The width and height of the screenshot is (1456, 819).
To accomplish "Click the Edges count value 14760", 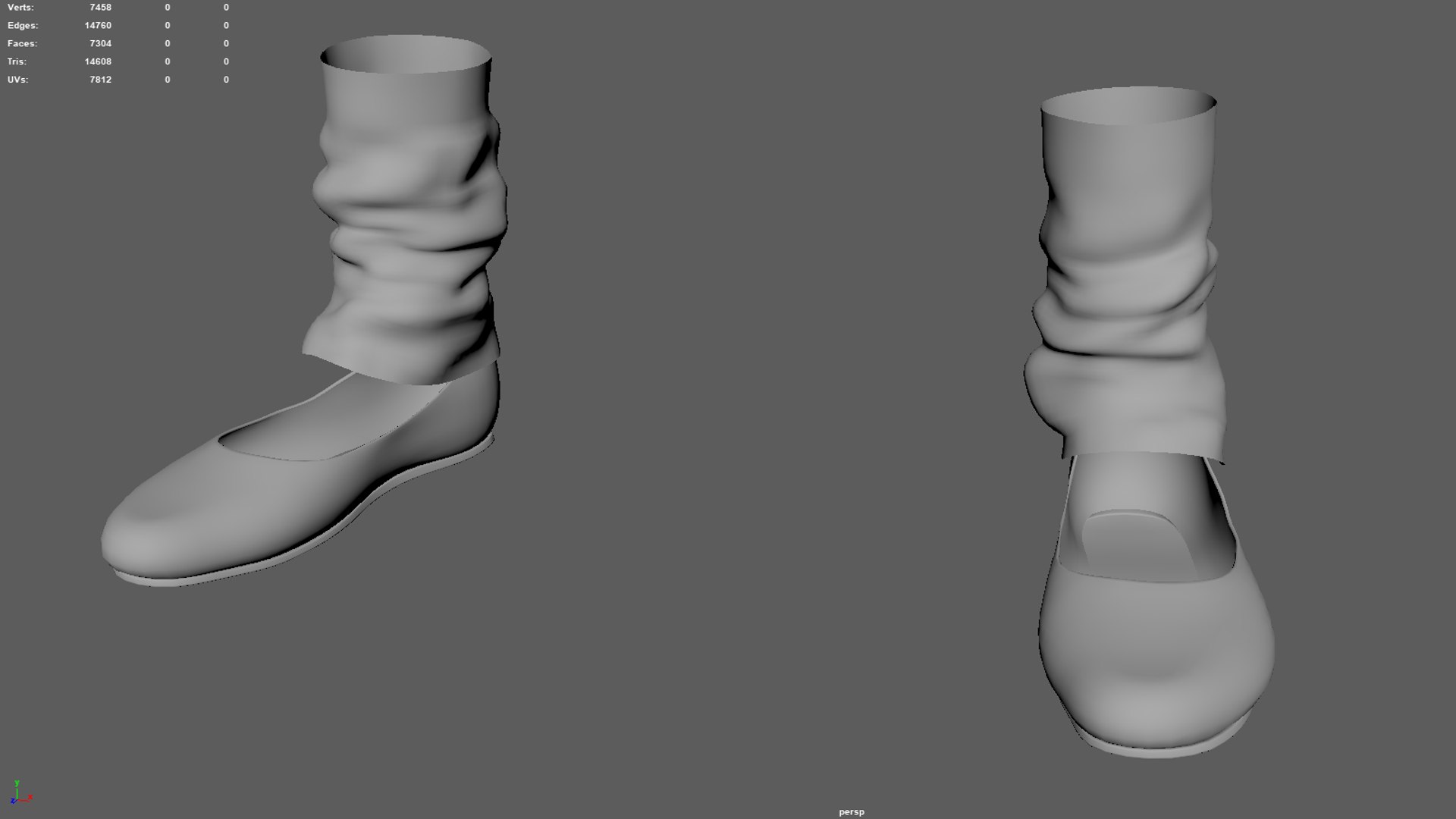I will (x=98, y=25).
